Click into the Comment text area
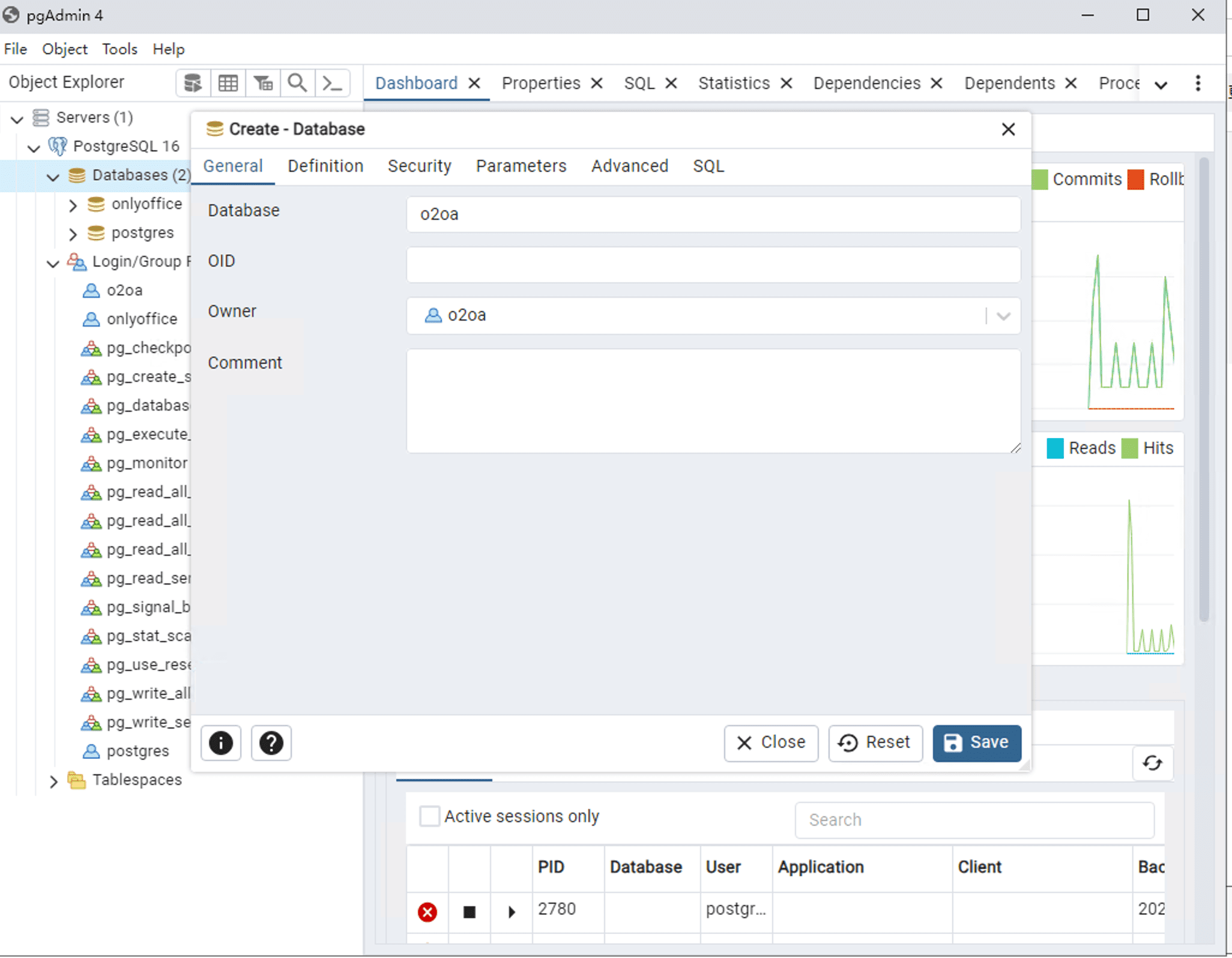This screenshot has height=958, width=1232. click(x=713, y=400)
